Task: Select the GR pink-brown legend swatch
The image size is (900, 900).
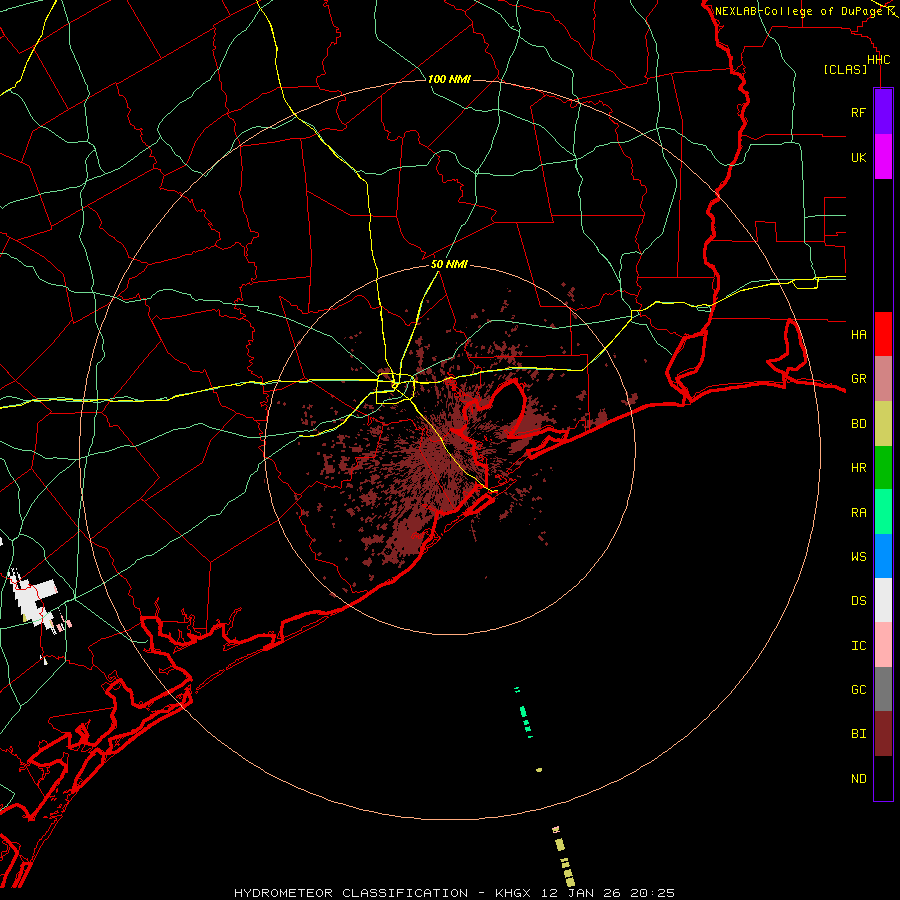Action: 883,378
